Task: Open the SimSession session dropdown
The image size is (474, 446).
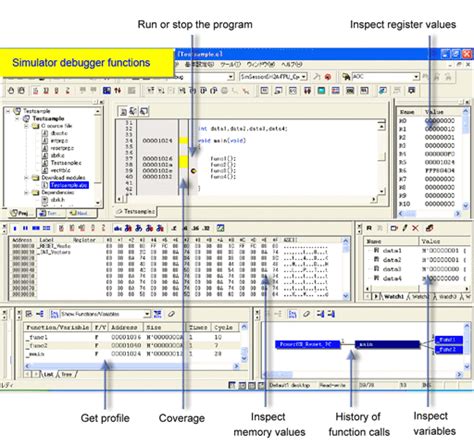Action: click(x=304, y=77)
